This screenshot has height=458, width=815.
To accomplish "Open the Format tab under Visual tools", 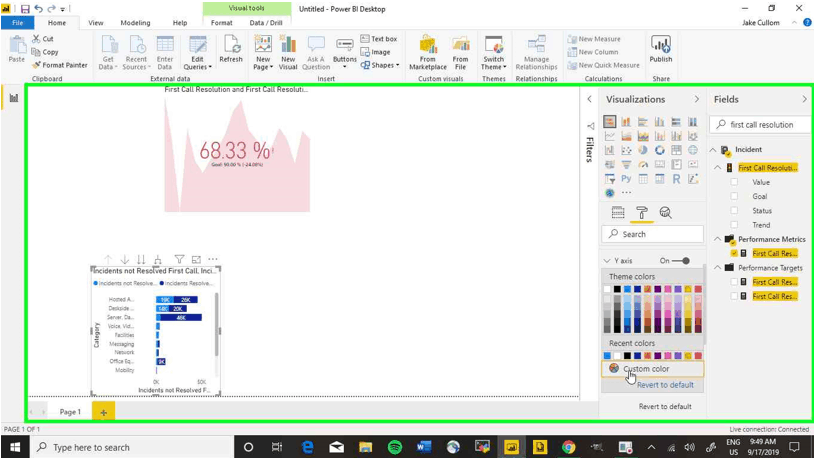I will coord(221,23).
